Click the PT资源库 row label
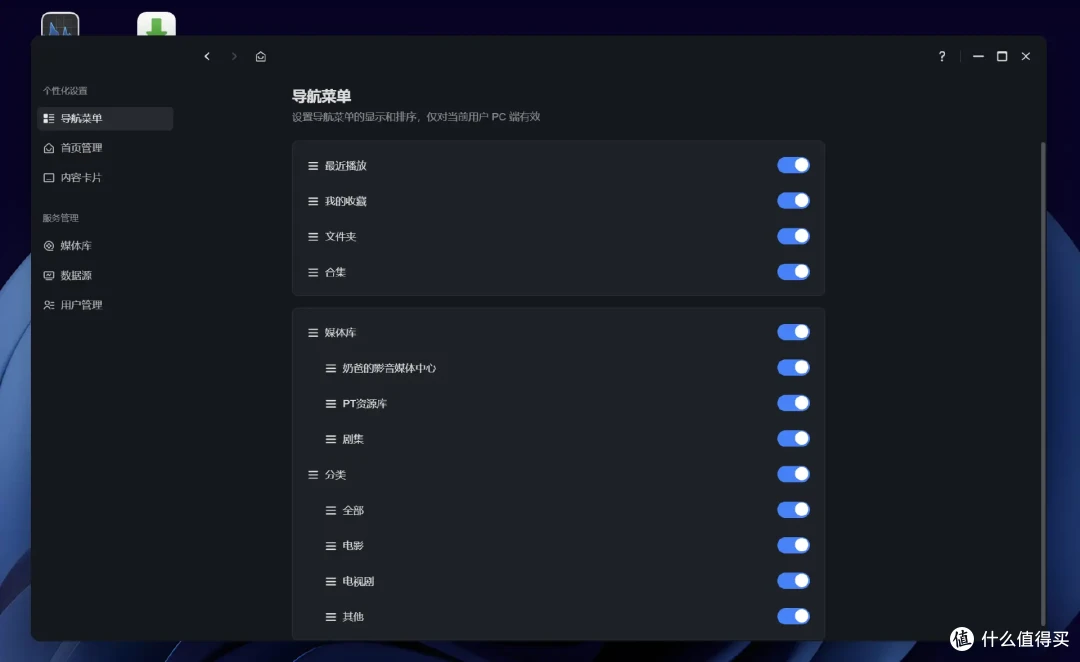This screenshot has height=662, width=1080. [364, 404]
